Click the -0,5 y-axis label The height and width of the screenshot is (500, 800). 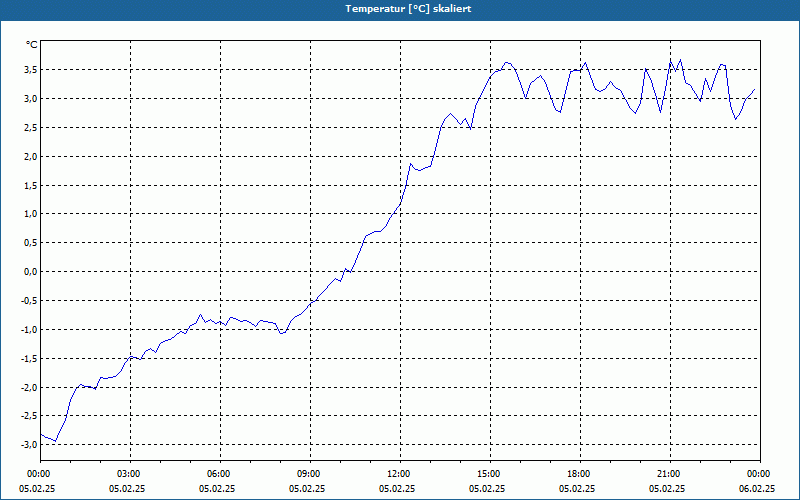(28, 301)
